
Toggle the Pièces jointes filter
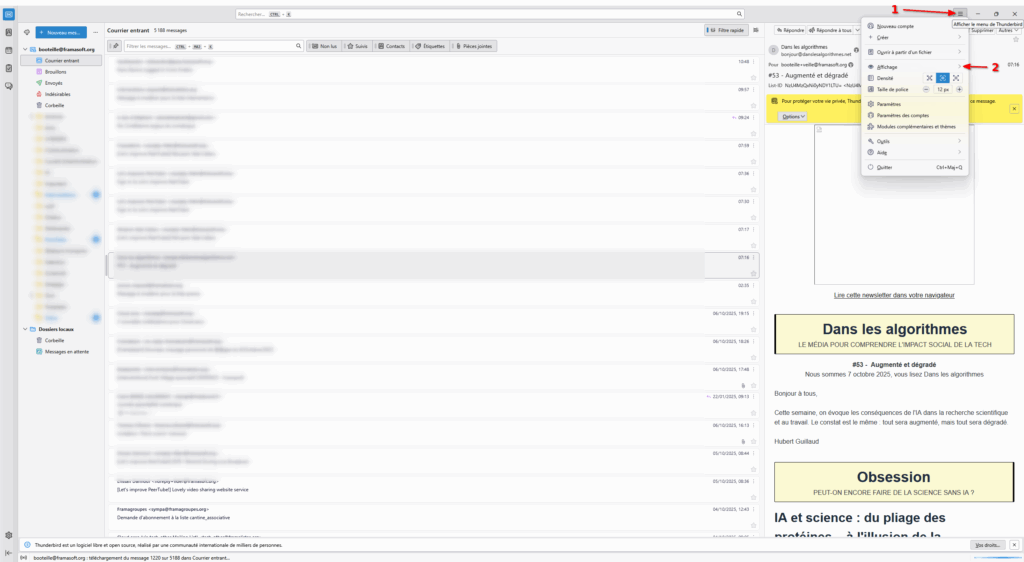click(474, 46)
